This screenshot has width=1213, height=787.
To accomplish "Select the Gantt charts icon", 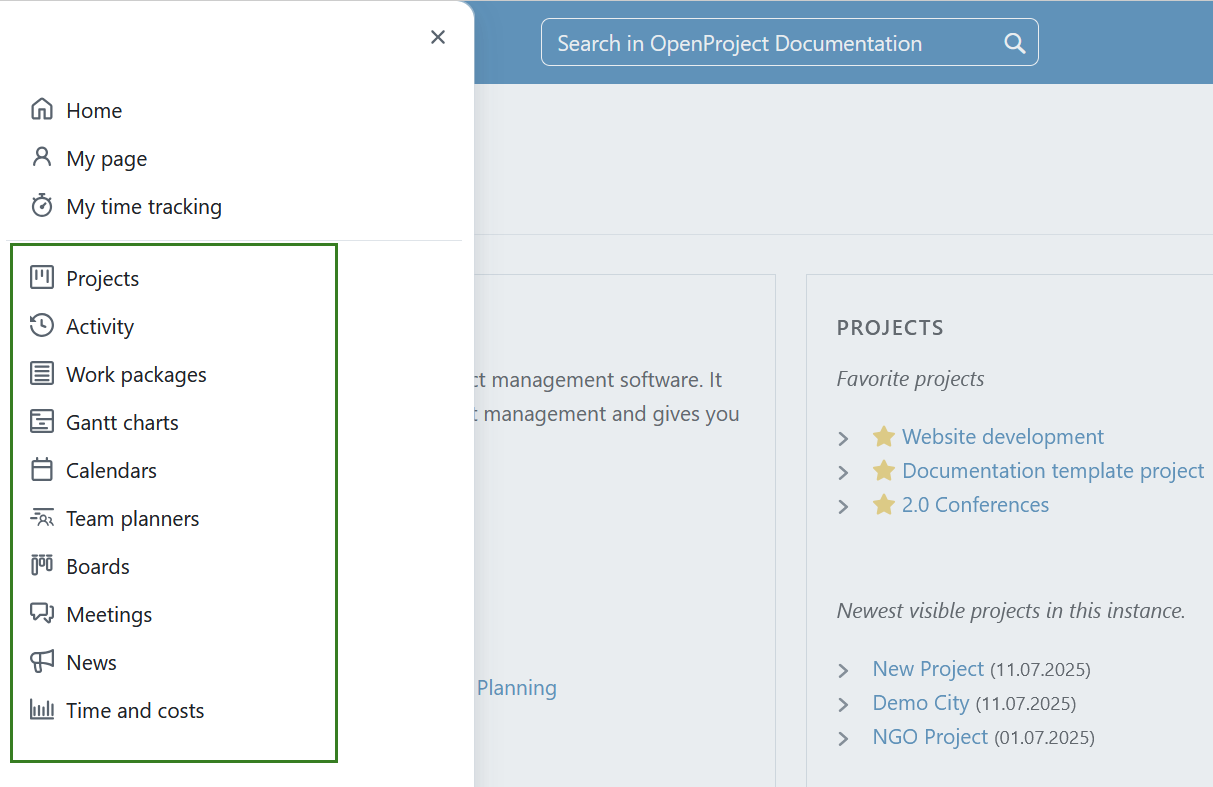I will [41, 421].
